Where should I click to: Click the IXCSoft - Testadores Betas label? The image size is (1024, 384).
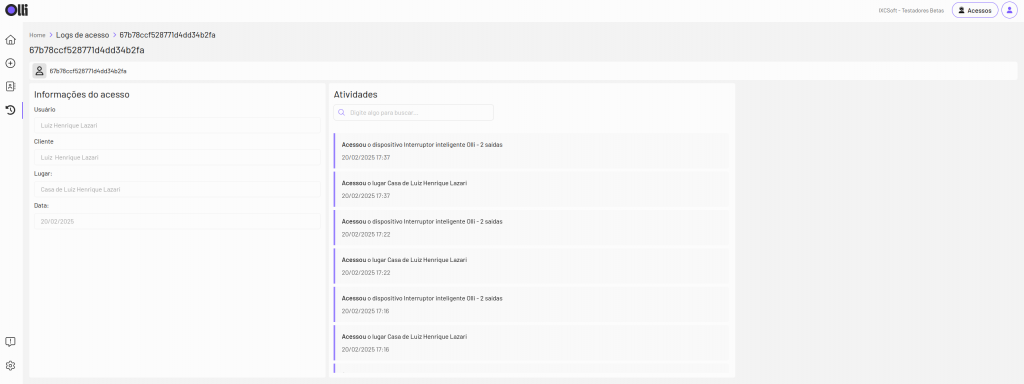tap(911, 10)
